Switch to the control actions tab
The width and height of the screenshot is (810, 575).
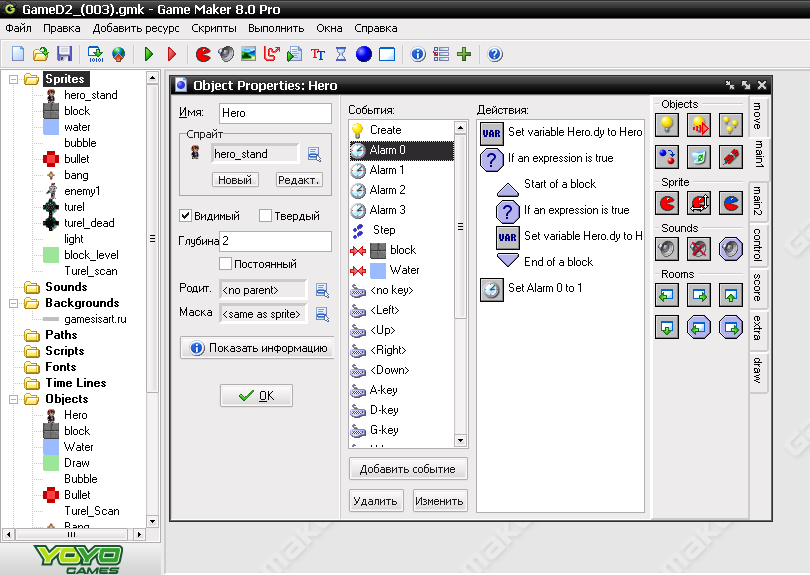(757, 245)
